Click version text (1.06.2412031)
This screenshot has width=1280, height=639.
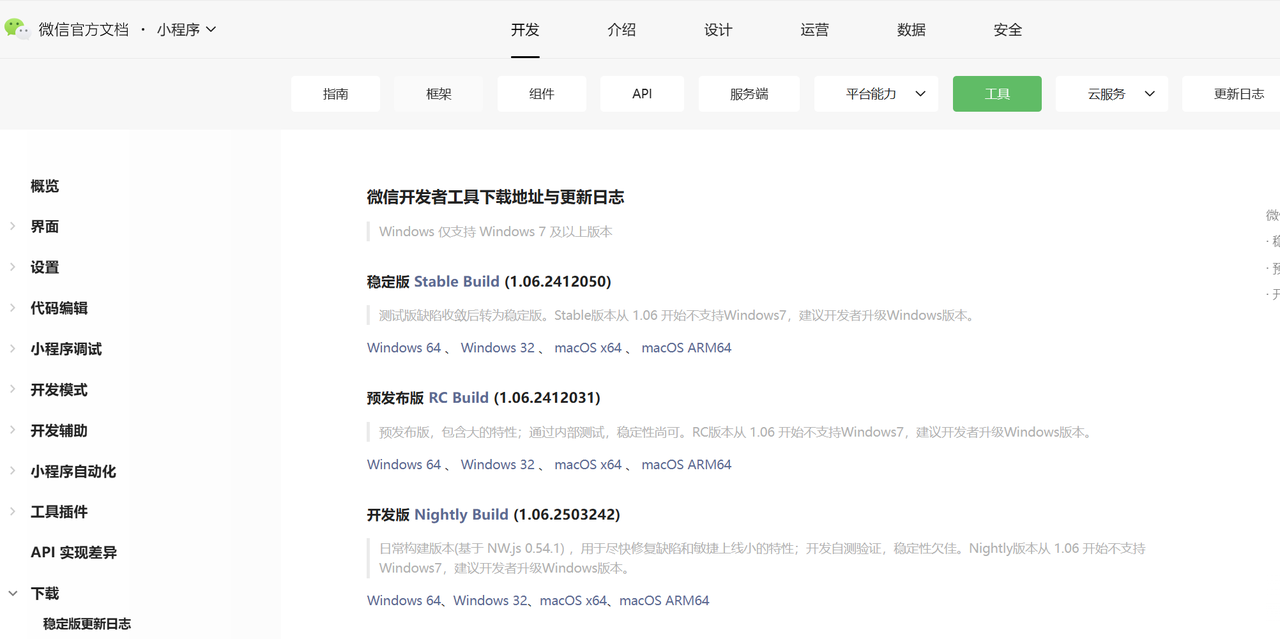[547, 397]
